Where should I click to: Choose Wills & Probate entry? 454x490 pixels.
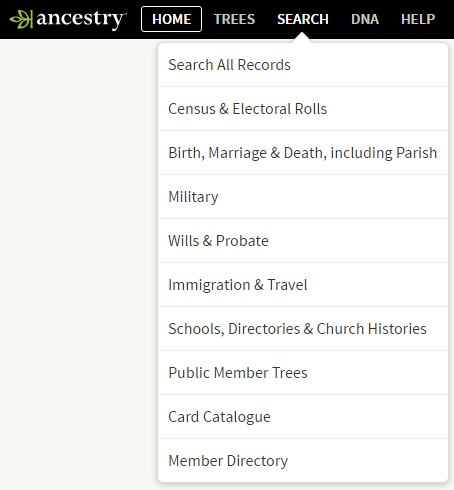pos(303,241)
